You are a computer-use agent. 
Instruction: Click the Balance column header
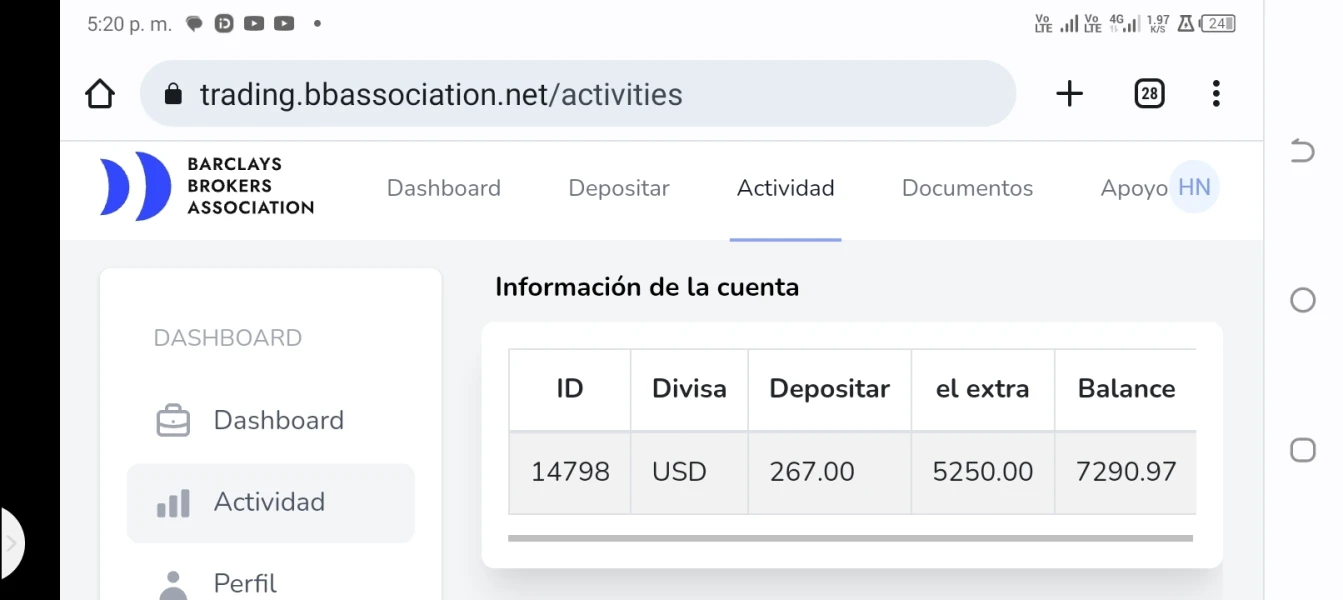1126,389
